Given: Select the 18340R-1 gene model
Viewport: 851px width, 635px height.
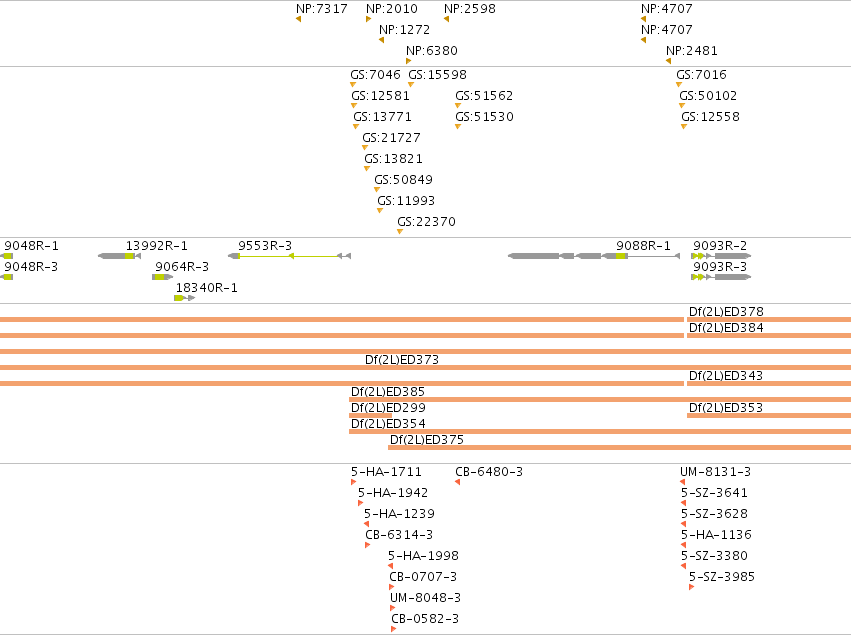Looking at the screenshot, I should [185, 298].
